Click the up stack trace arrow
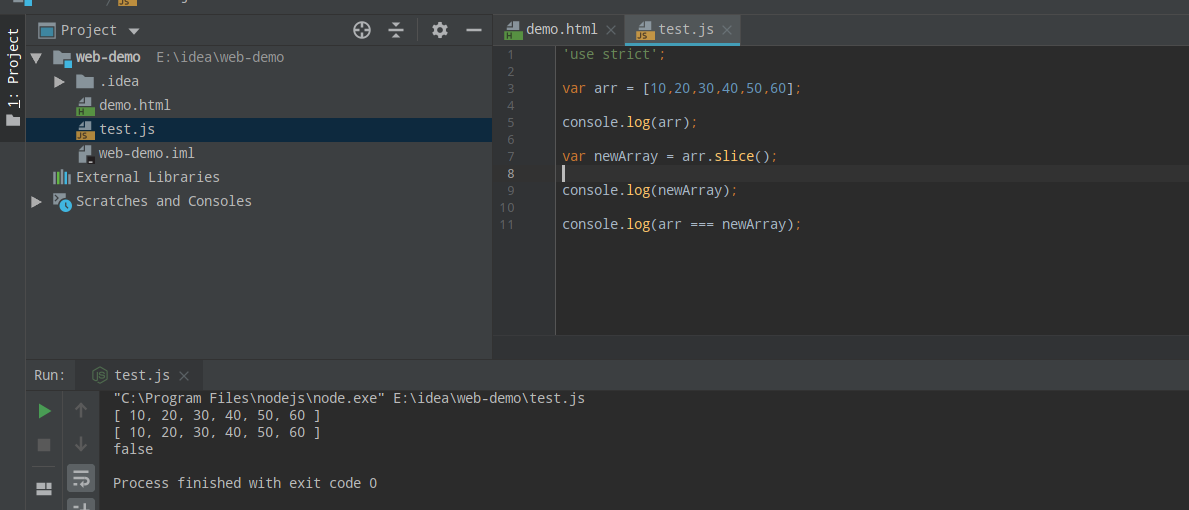The width and height of the screenshot is (1189, 510). (x=81, y=410)
